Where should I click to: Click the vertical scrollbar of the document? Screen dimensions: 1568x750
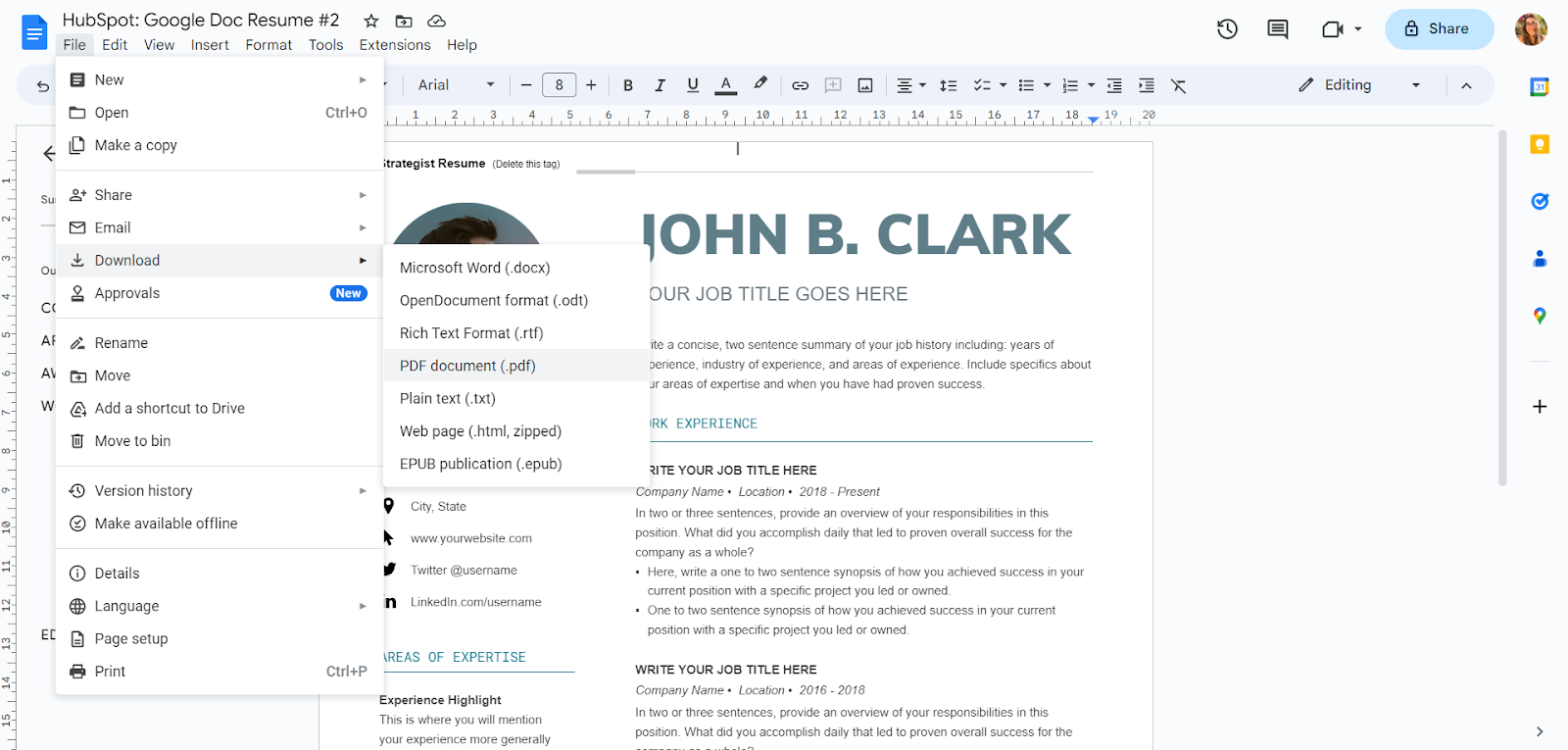[1501, 308]
